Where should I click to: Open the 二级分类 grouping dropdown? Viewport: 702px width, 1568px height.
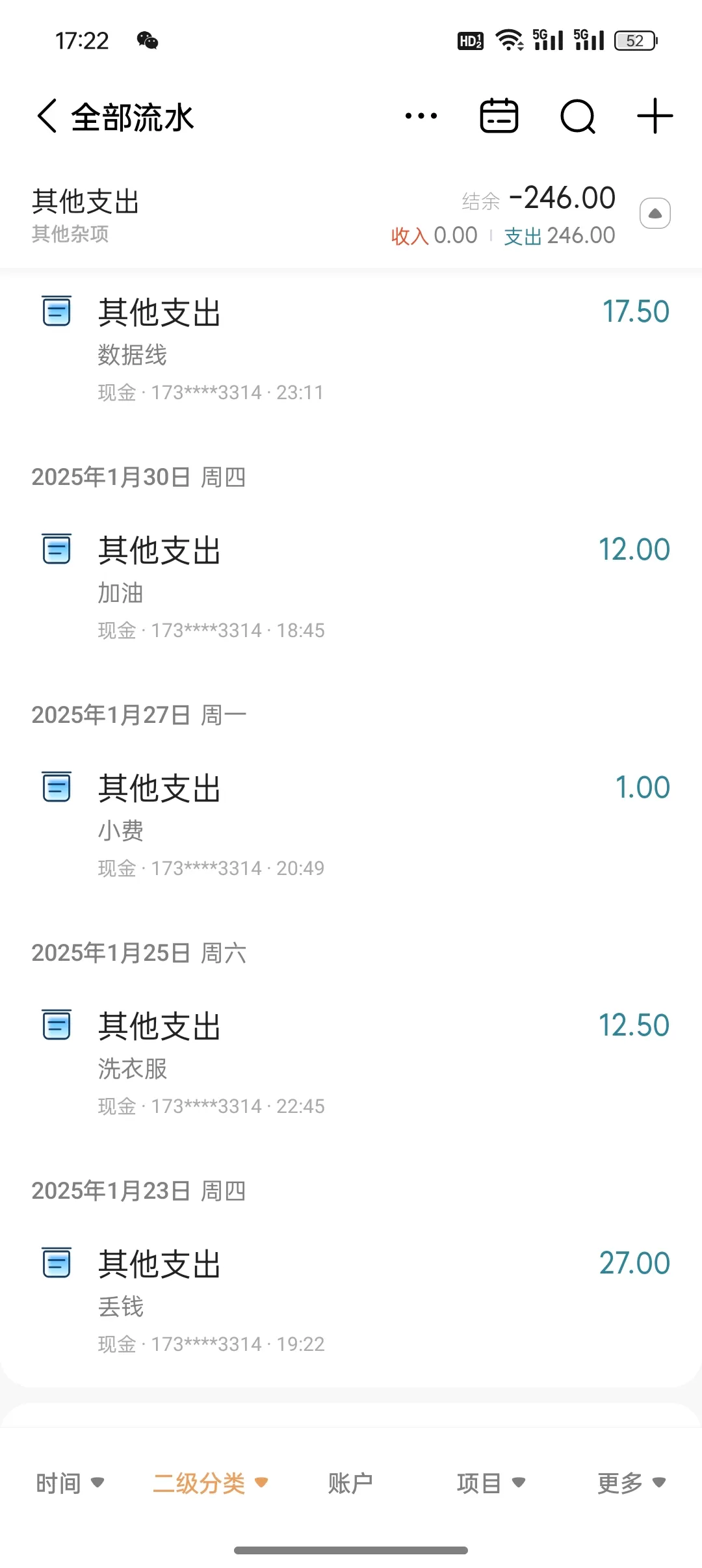tap(210, 1483)
